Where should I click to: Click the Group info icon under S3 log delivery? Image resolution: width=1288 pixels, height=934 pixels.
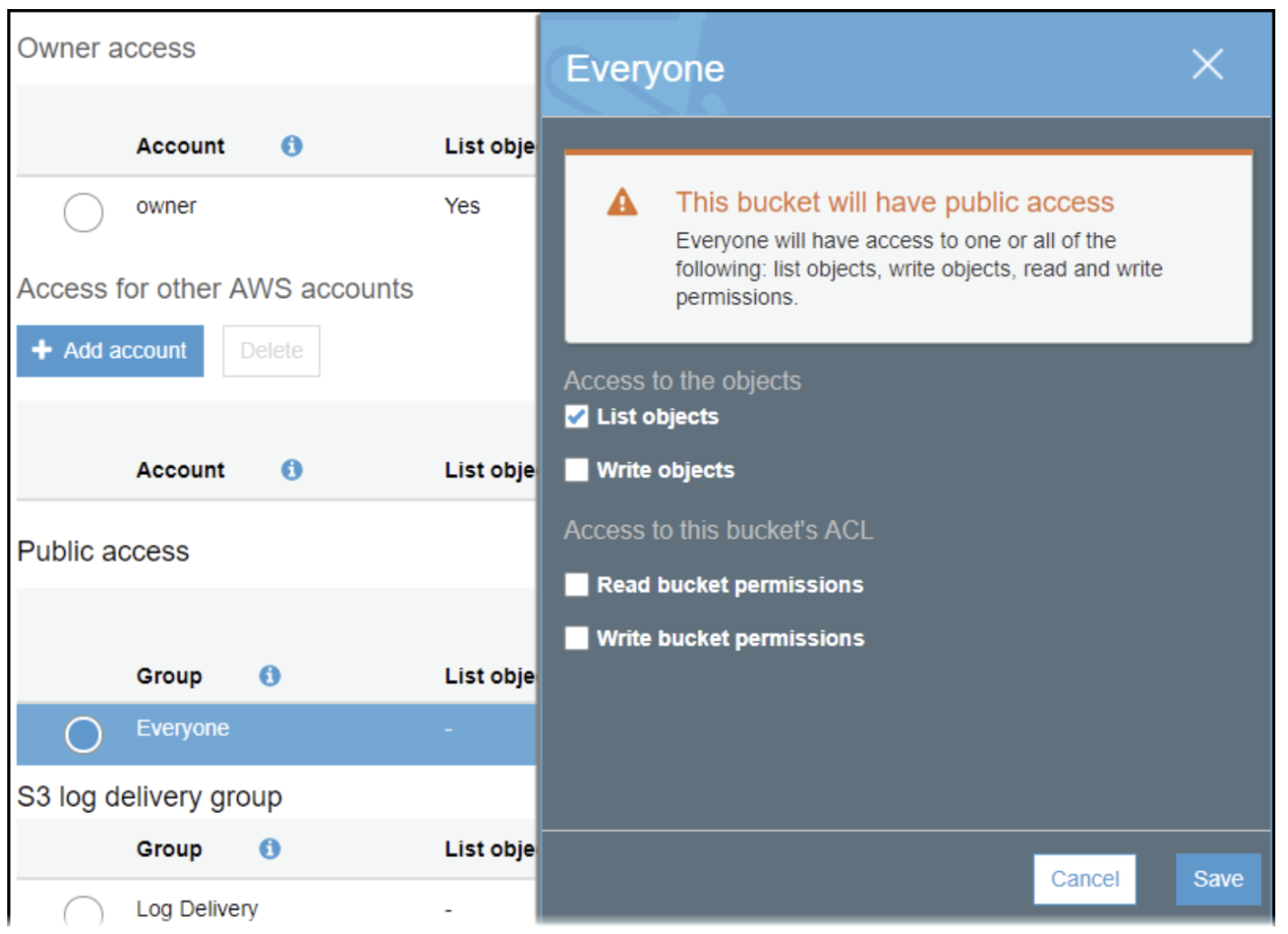pos(270,849)
